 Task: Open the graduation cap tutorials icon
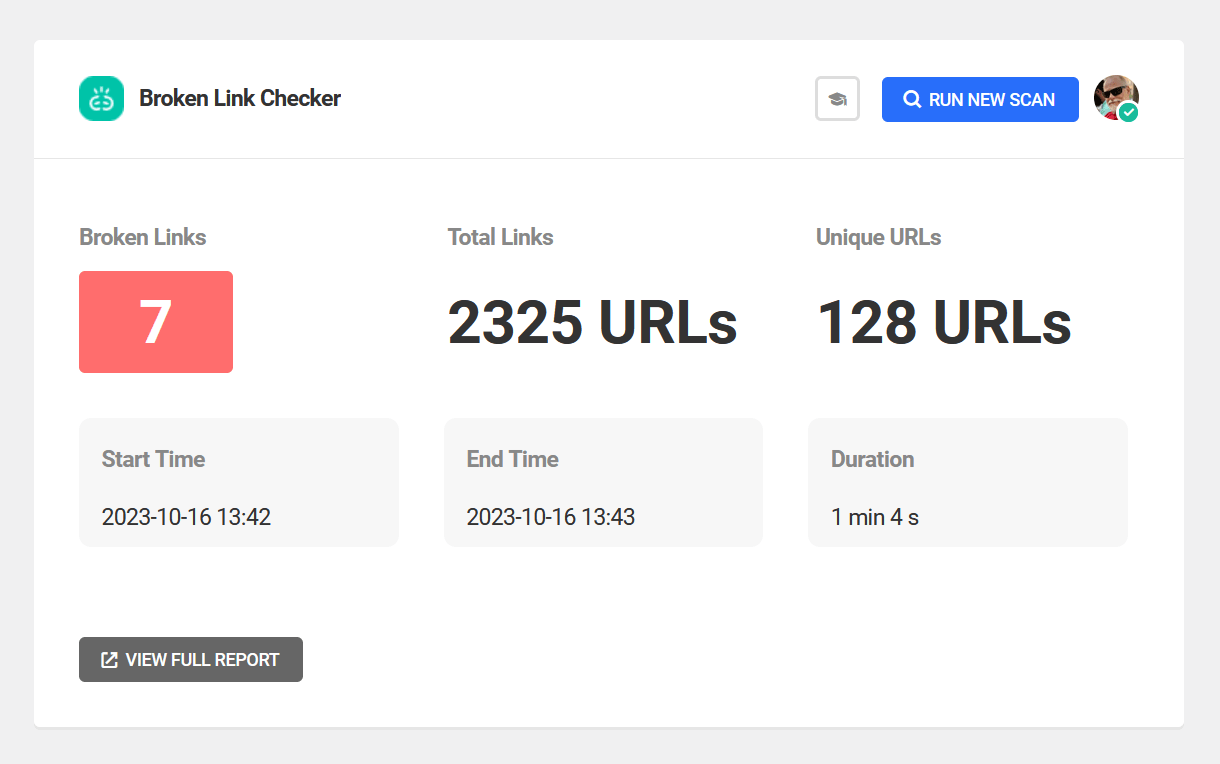pos(837,99)
